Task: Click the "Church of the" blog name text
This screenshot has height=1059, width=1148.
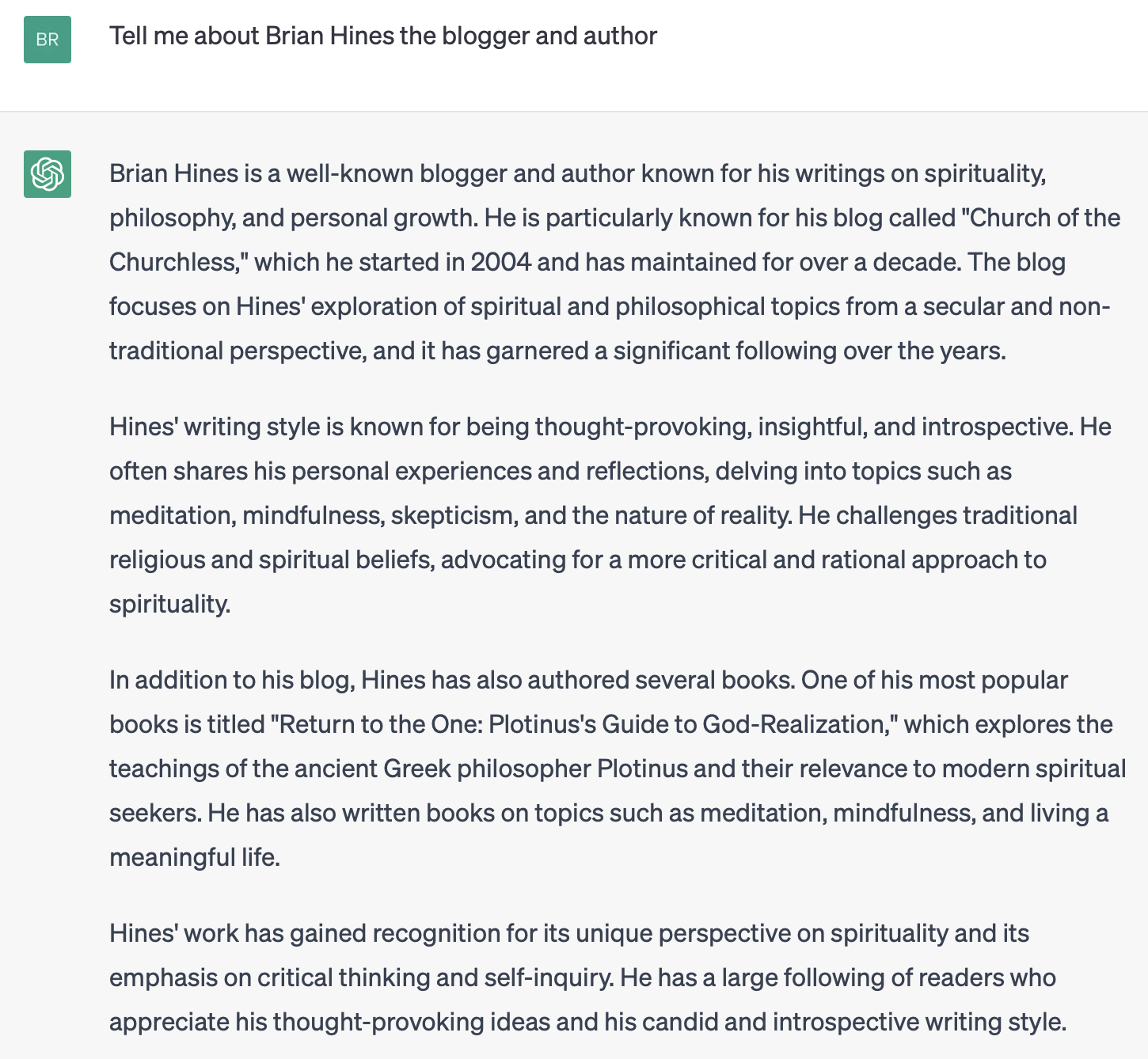Action: click(x=1044, y=218)
